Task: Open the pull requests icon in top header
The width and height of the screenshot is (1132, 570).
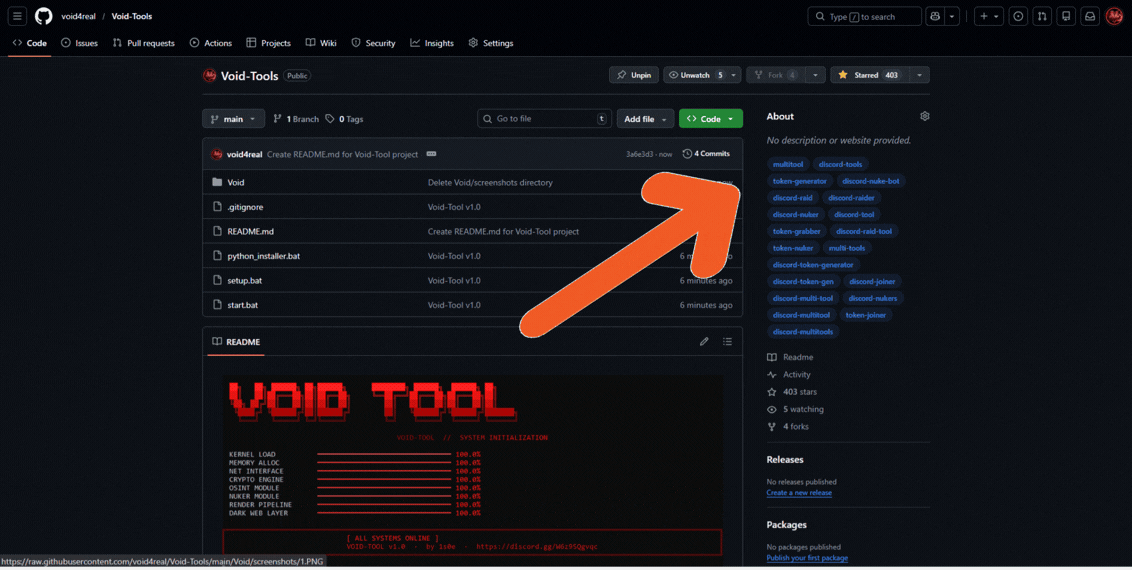Action: click(x=1042, y=16)
